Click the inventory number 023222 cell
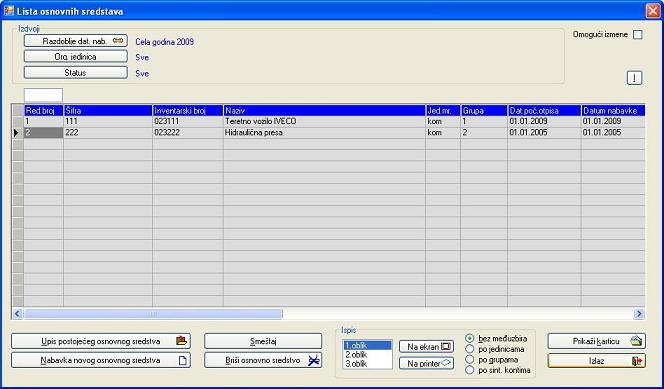 (x=188, y=132)
